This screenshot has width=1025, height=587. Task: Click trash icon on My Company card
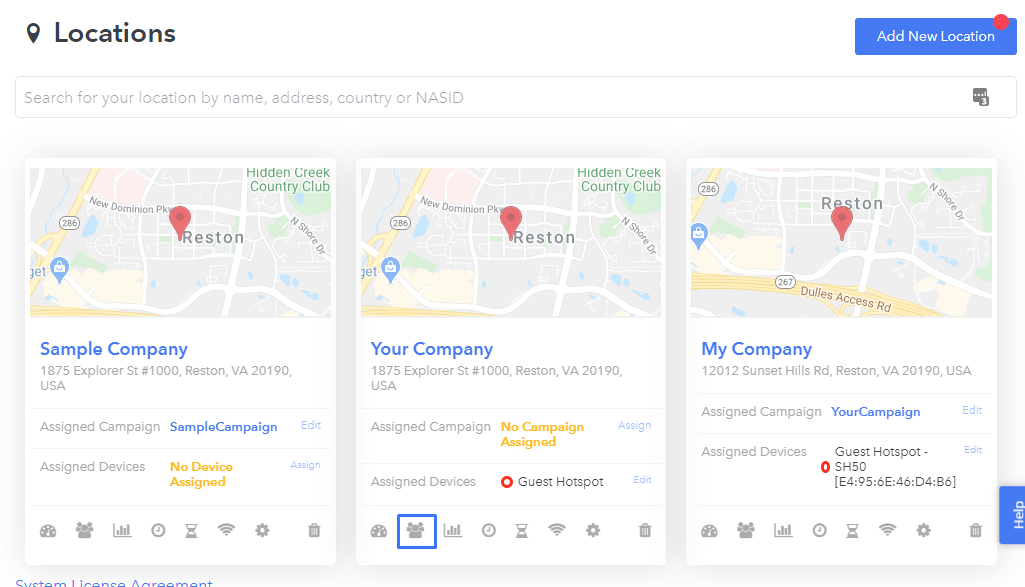(x=975, y=530)
